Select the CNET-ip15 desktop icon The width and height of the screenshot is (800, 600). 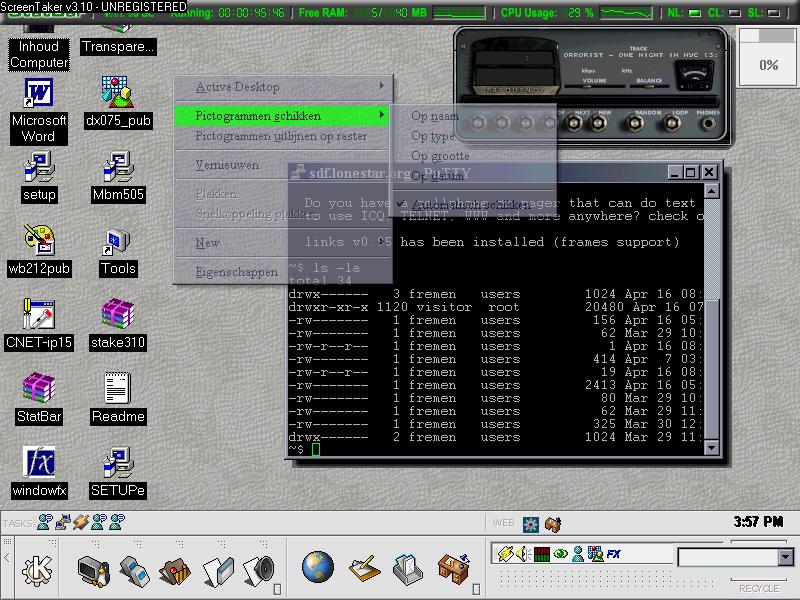click(x=39, y=314)
